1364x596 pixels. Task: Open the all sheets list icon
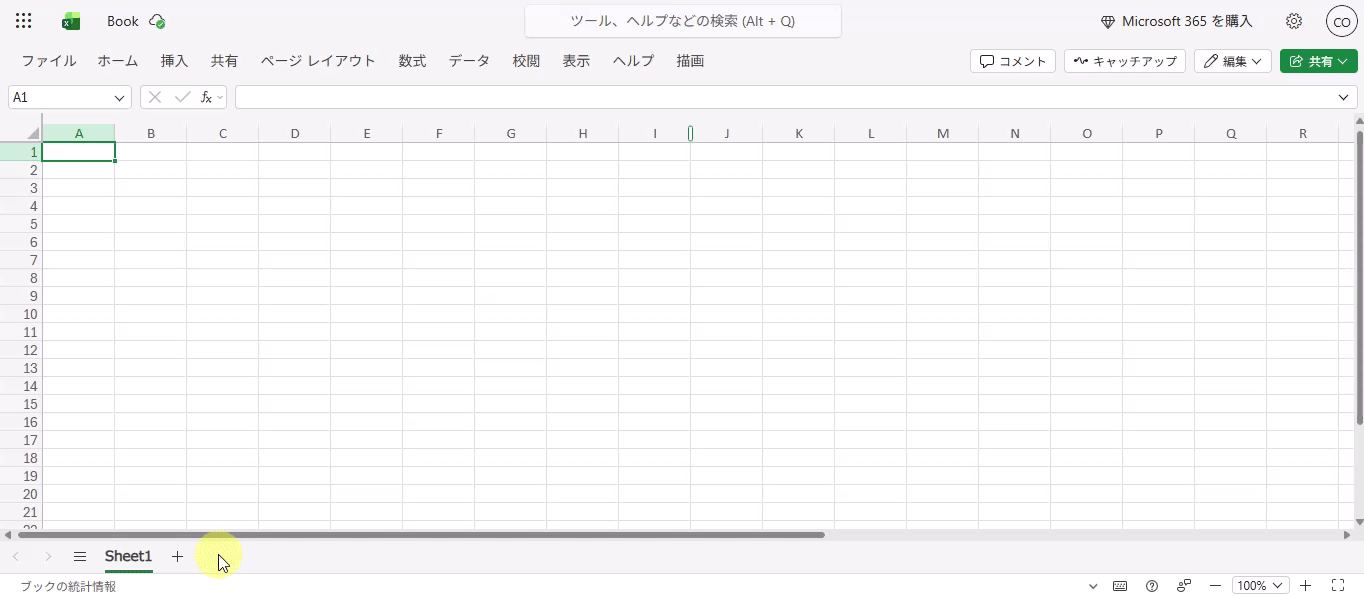[x=80, y=557]
